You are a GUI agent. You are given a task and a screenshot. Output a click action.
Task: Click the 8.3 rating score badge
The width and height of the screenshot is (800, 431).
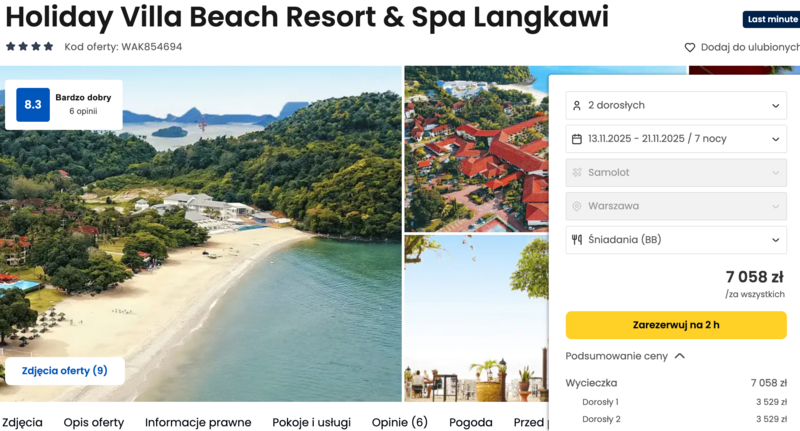(x=33, y=105)
